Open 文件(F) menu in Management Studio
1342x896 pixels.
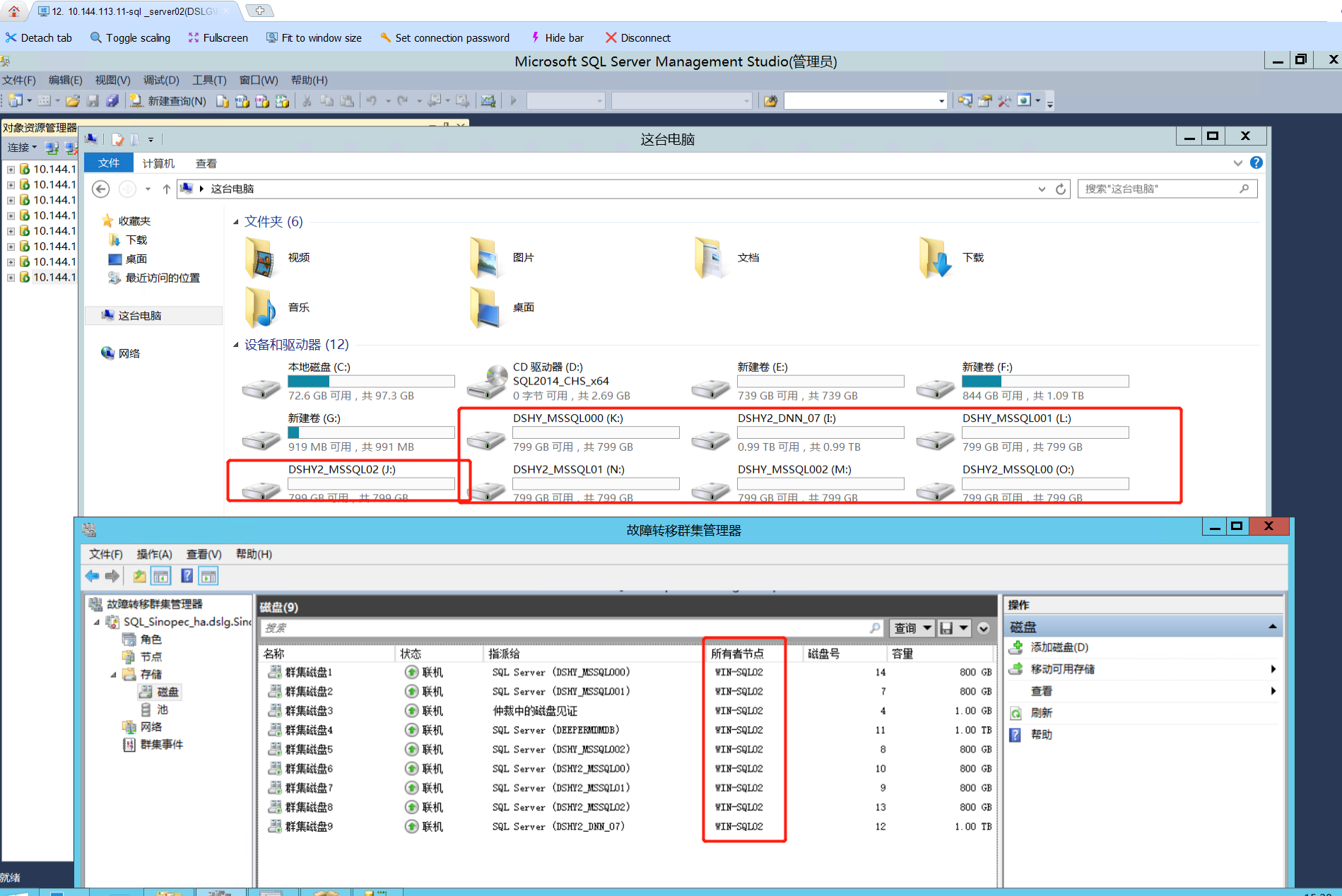(19, 80)
